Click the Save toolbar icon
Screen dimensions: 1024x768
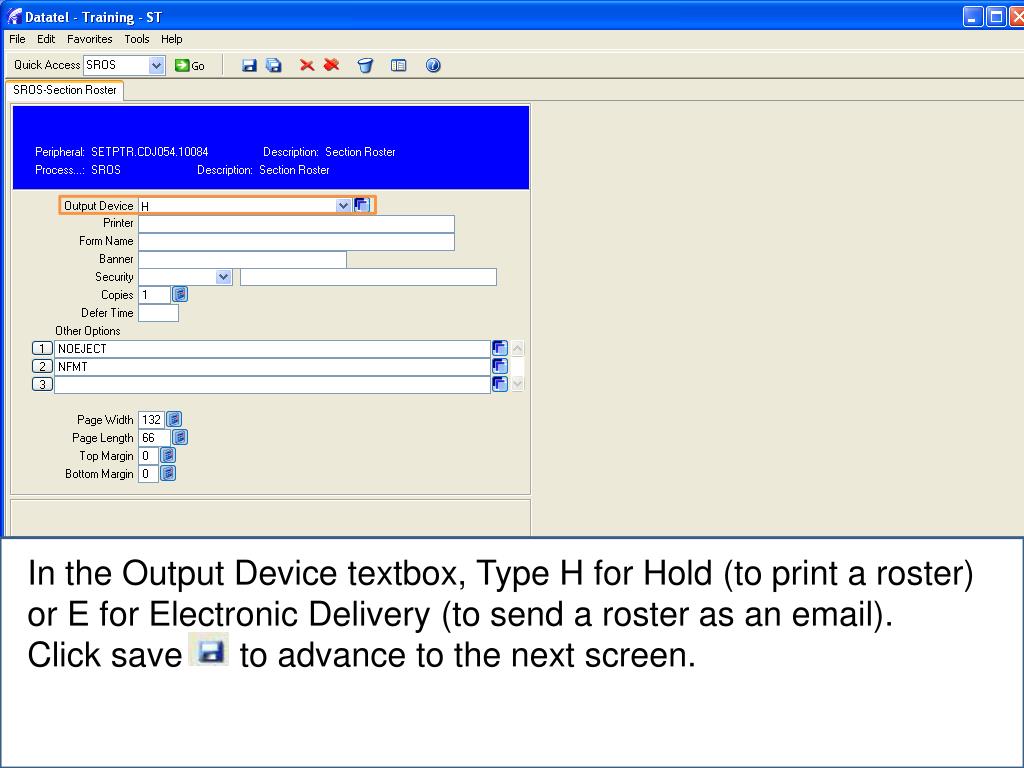tap(249, 65)
